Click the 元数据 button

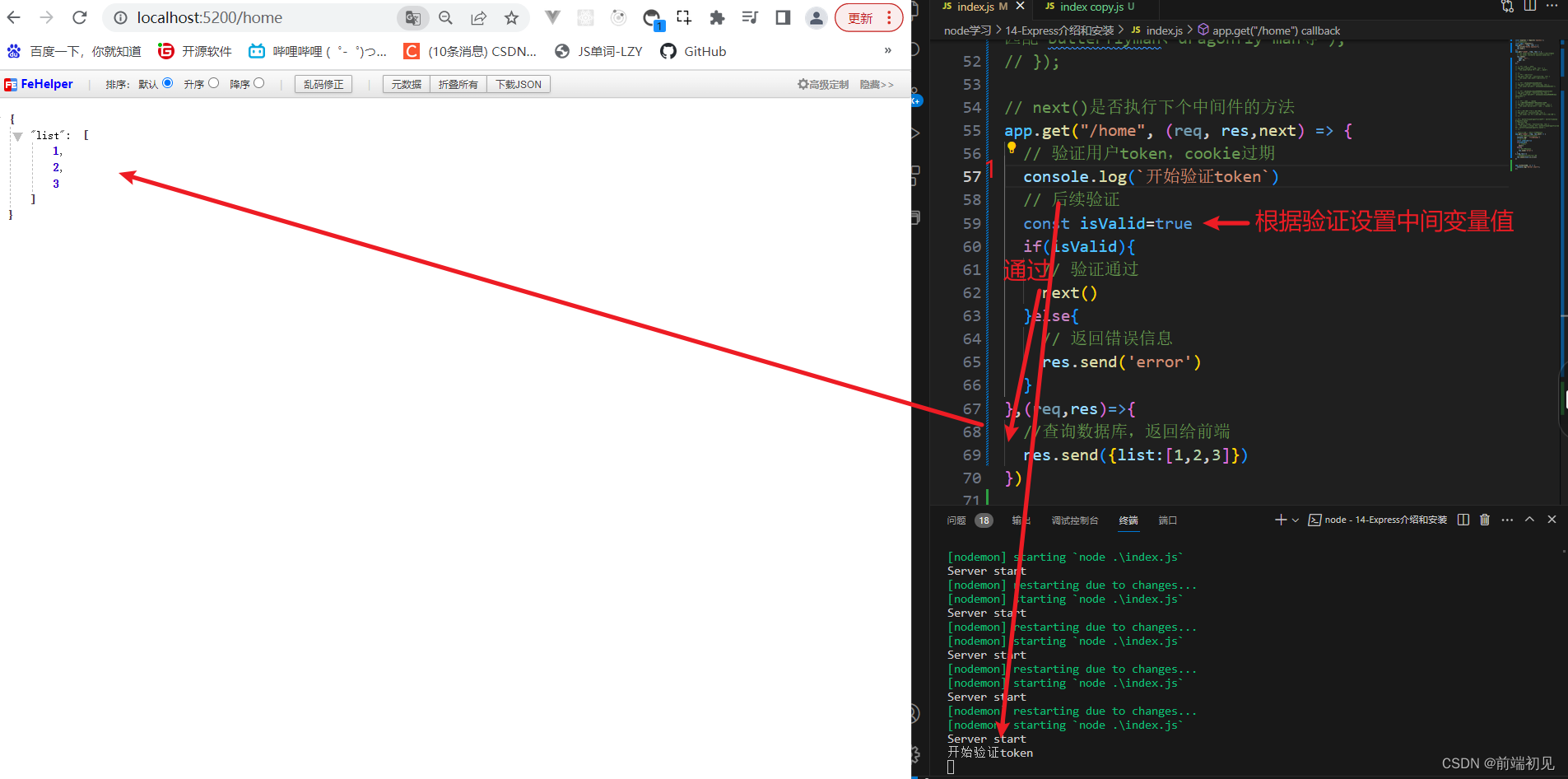pos(406,84)
